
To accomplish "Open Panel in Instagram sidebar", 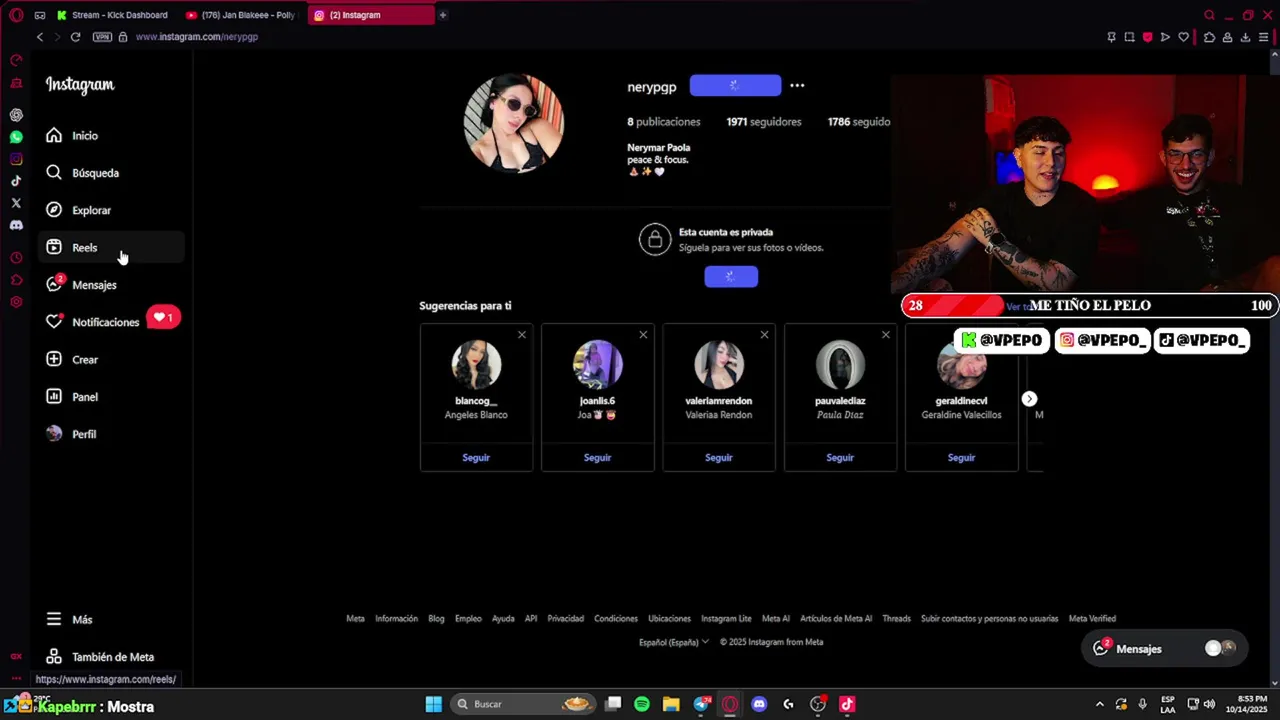I will click(111, 397).
